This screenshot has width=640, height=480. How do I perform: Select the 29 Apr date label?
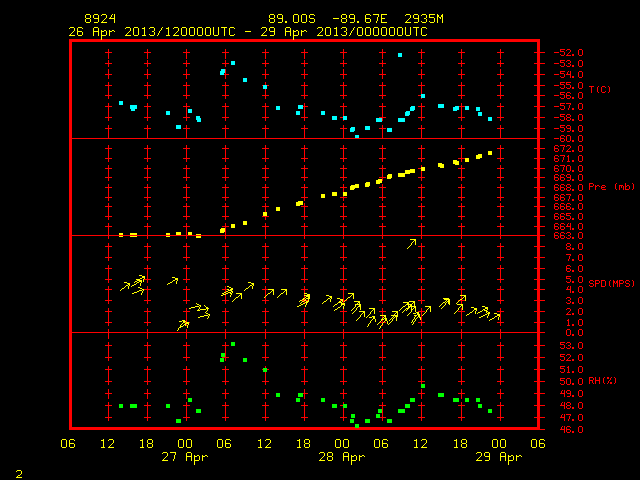[499, 457]
